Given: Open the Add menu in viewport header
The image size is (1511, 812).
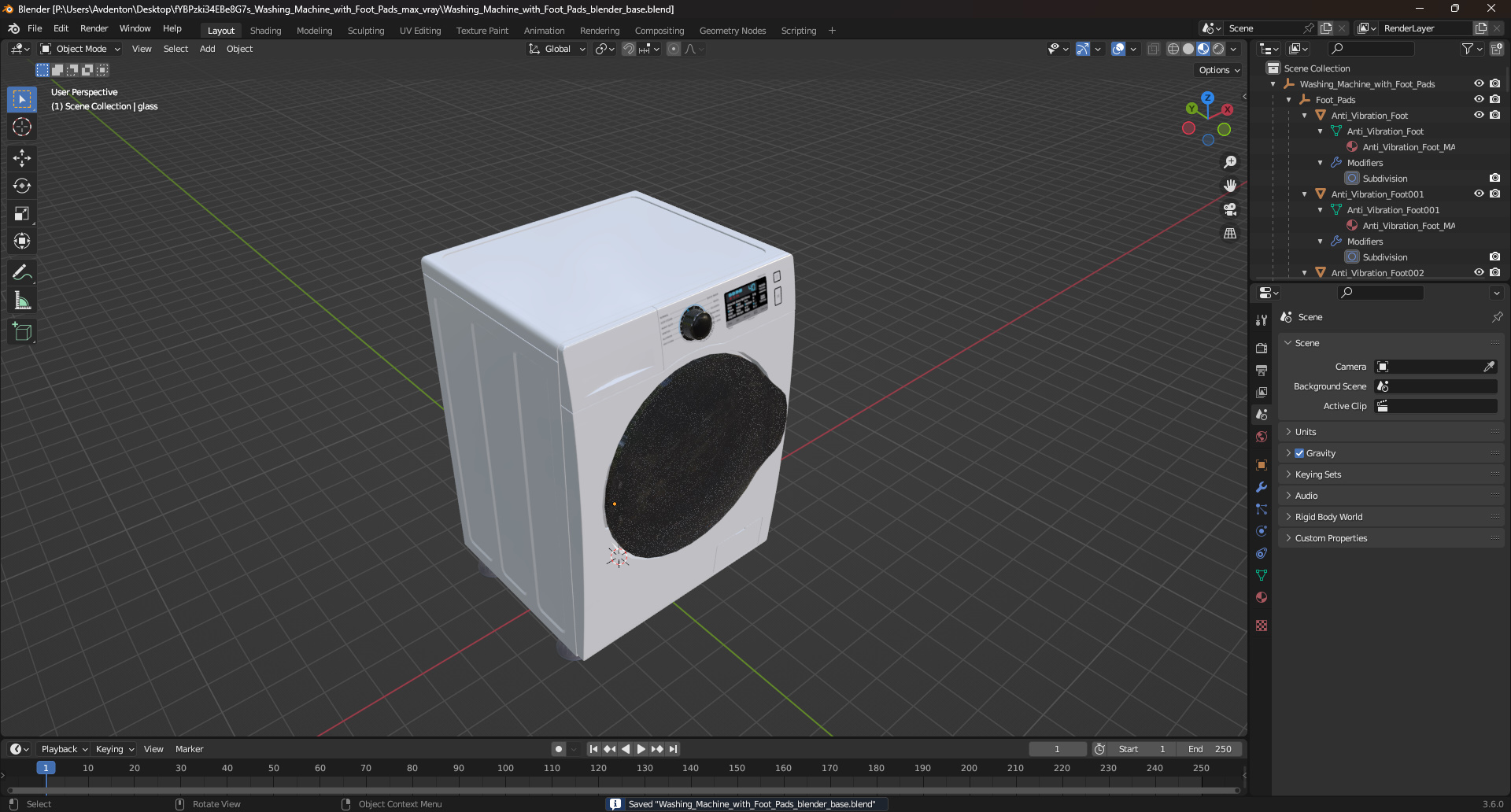Looking at the screenshot, I should [207, 49].
